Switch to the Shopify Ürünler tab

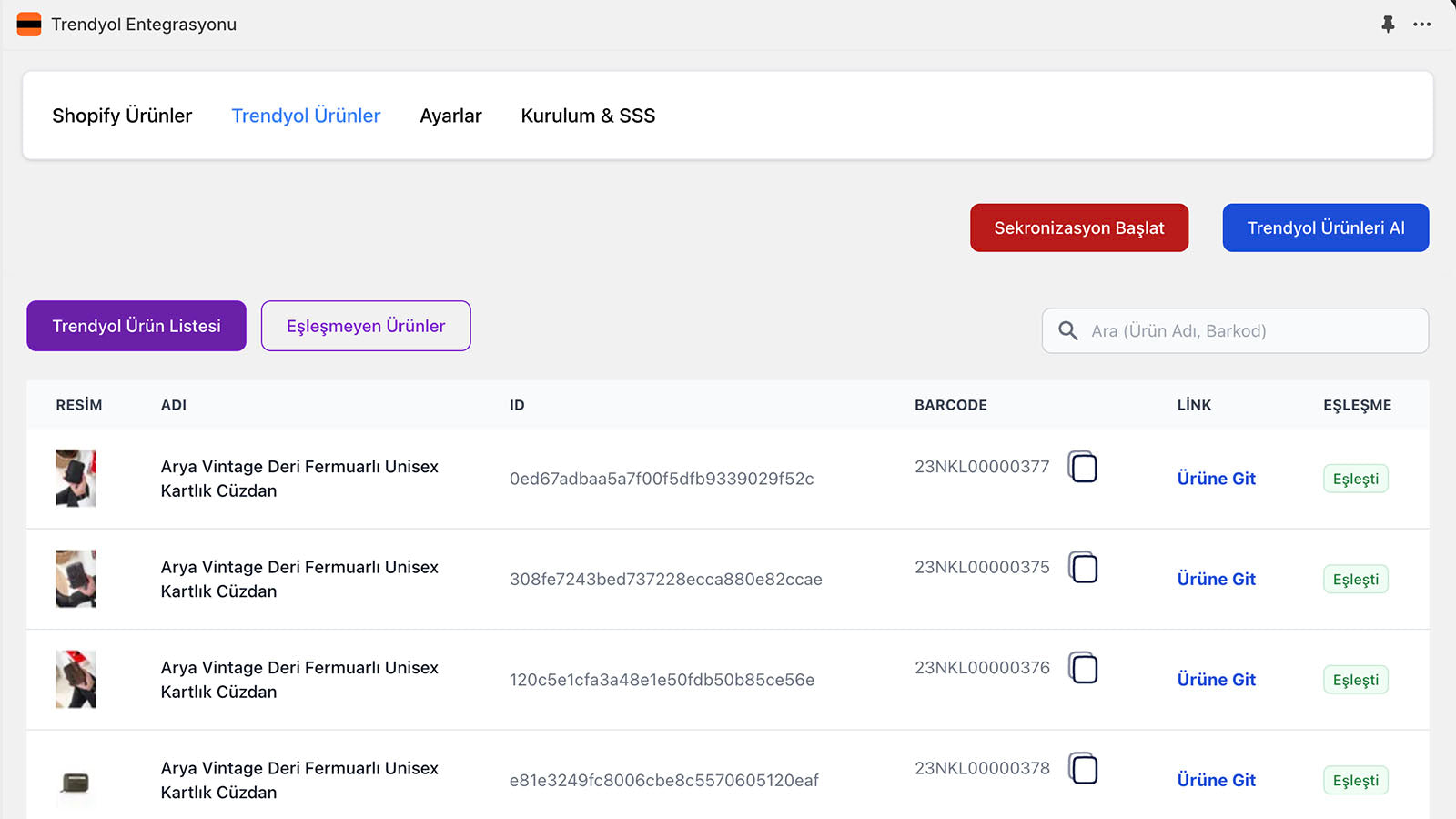[122, 116]
